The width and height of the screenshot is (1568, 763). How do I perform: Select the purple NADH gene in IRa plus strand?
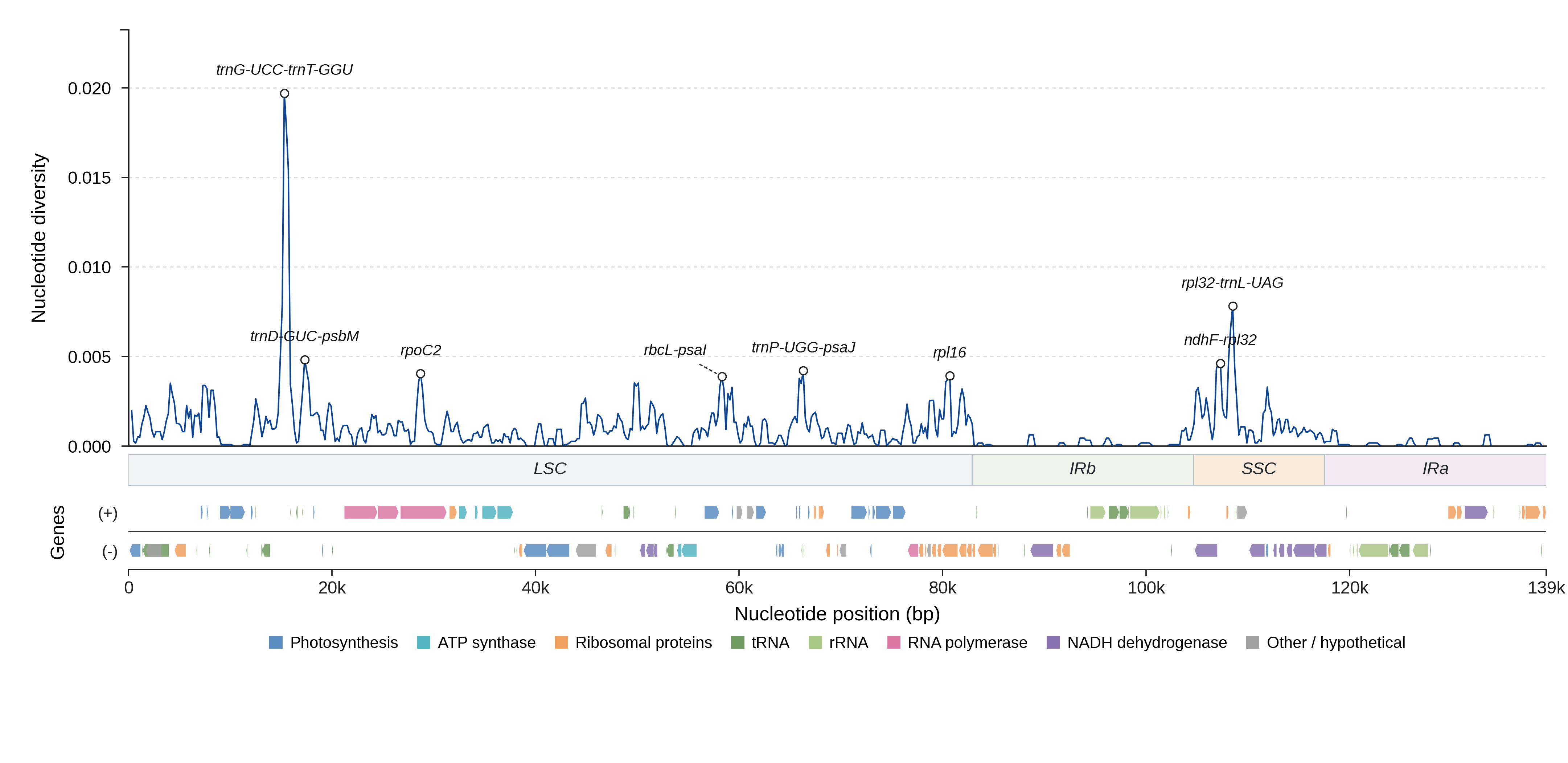tap(1476, 512)
